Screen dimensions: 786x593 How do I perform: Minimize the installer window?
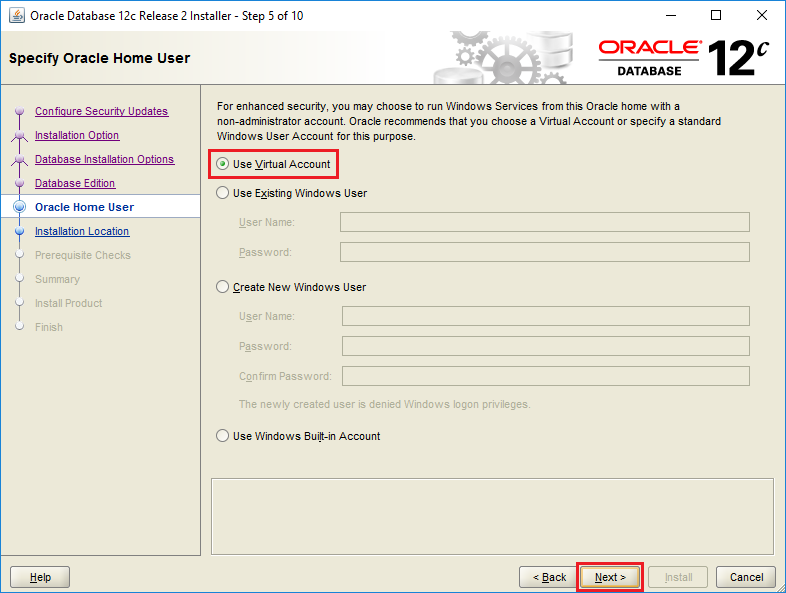pyautogui.click(x=671, y=16)
